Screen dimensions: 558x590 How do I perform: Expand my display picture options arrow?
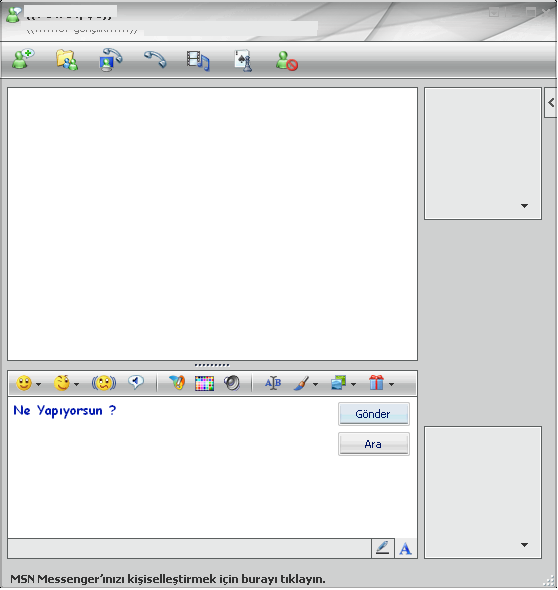point(524,544)
